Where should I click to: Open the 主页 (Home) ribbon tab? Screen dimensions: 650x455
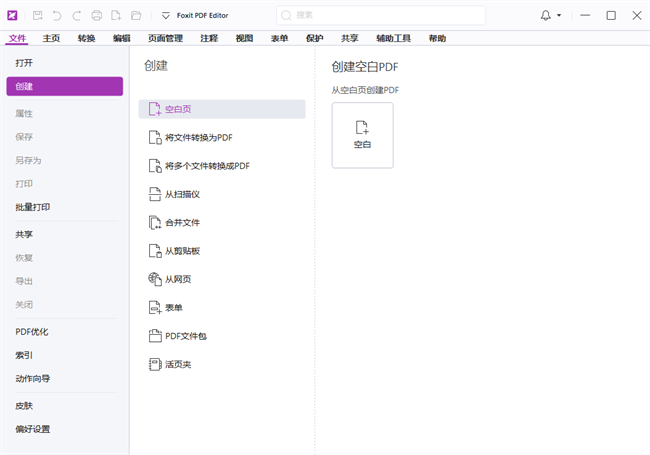point(52,38)
